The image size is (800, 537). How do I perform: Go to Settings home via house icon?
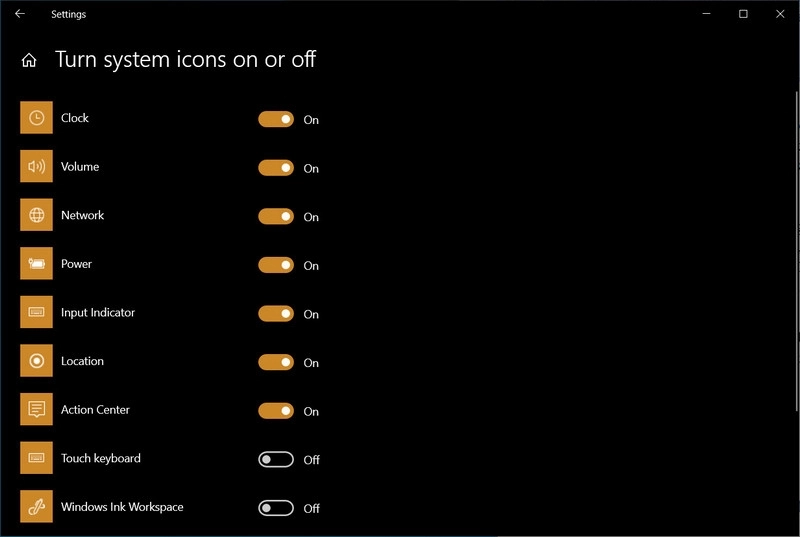pos(29,60)
